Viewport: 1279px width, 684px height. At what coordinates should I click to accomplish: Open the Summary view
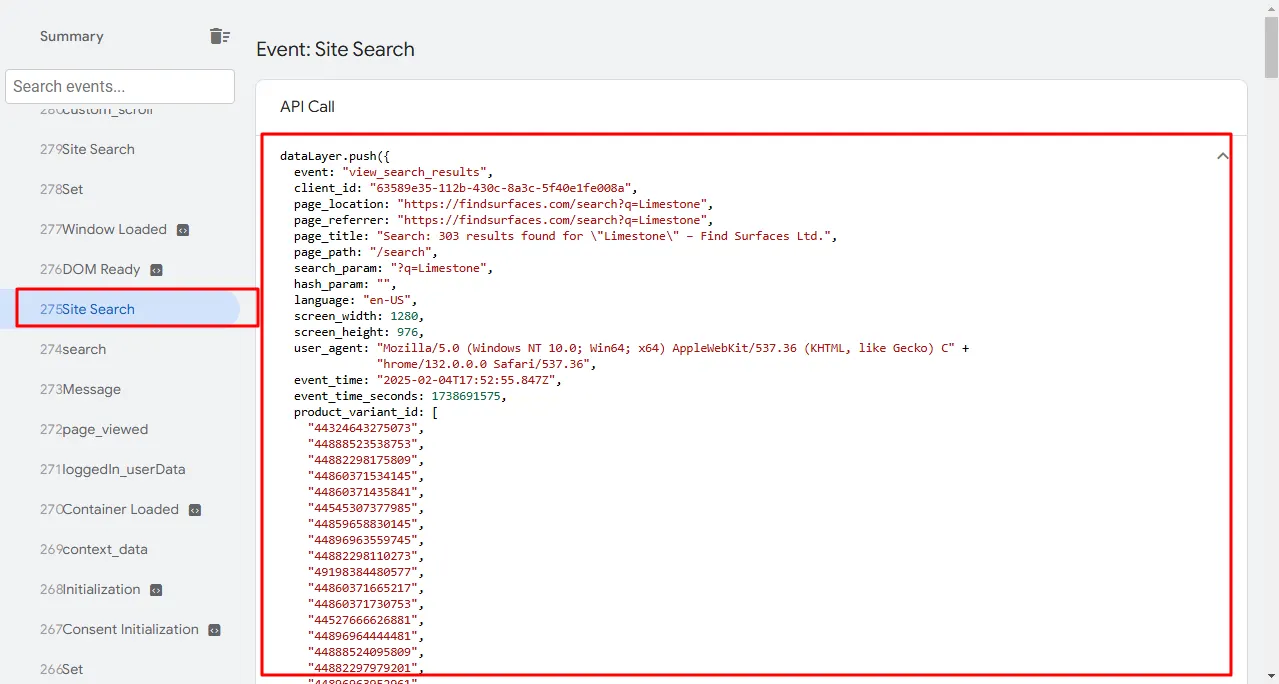pyautogui.click(x=72, y=36)
